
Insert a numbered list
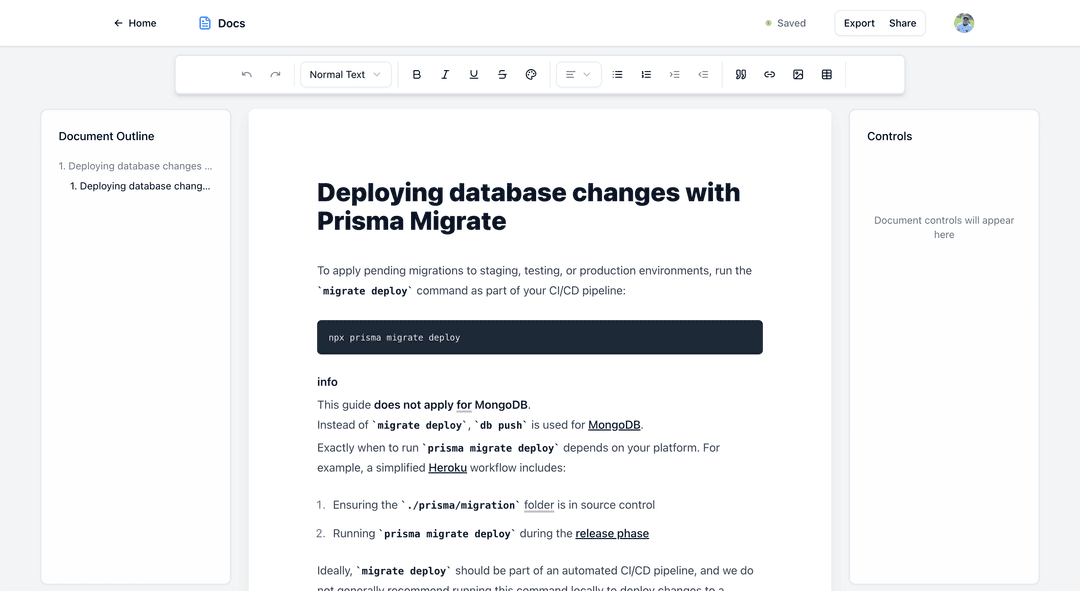[646, 75]
